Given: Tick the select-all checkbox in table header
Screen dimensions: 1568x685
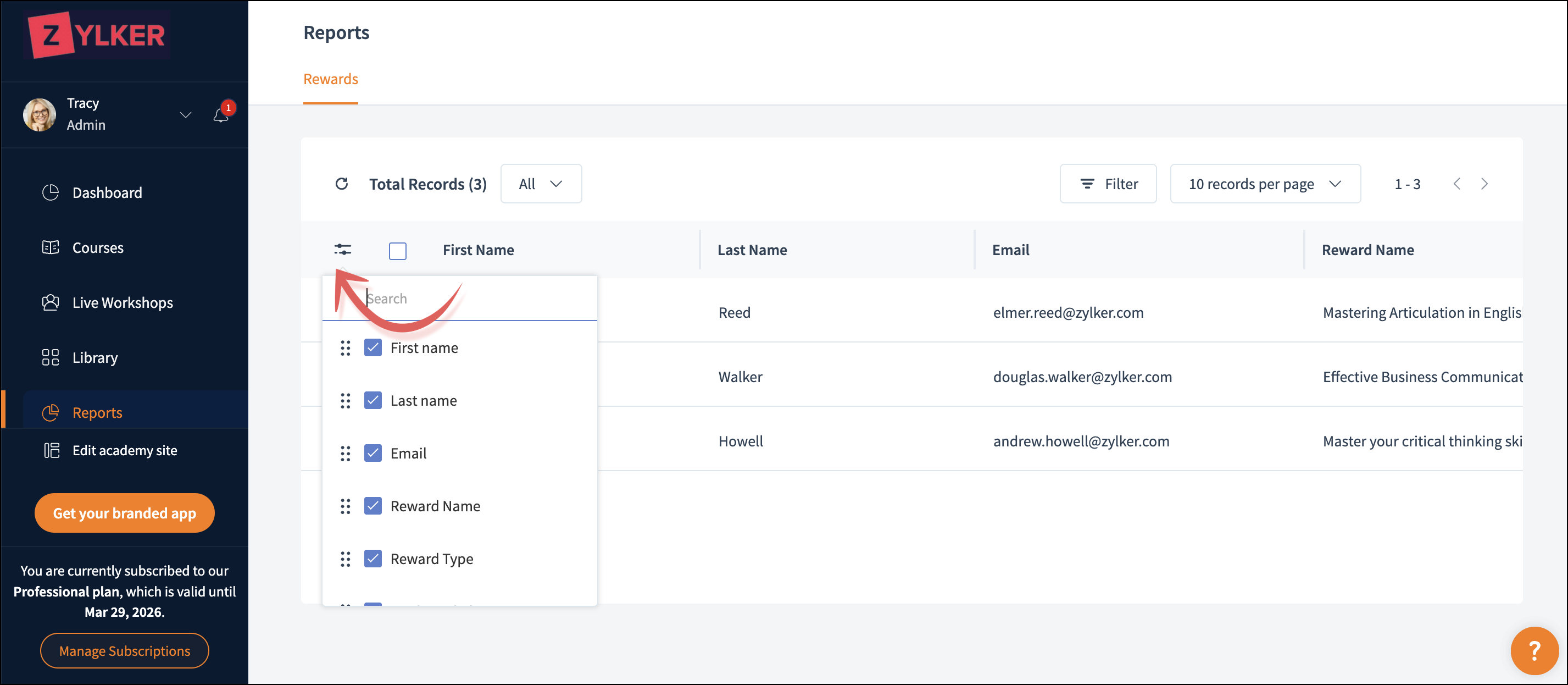Looking at the screenshot, I should coord(397,251).
